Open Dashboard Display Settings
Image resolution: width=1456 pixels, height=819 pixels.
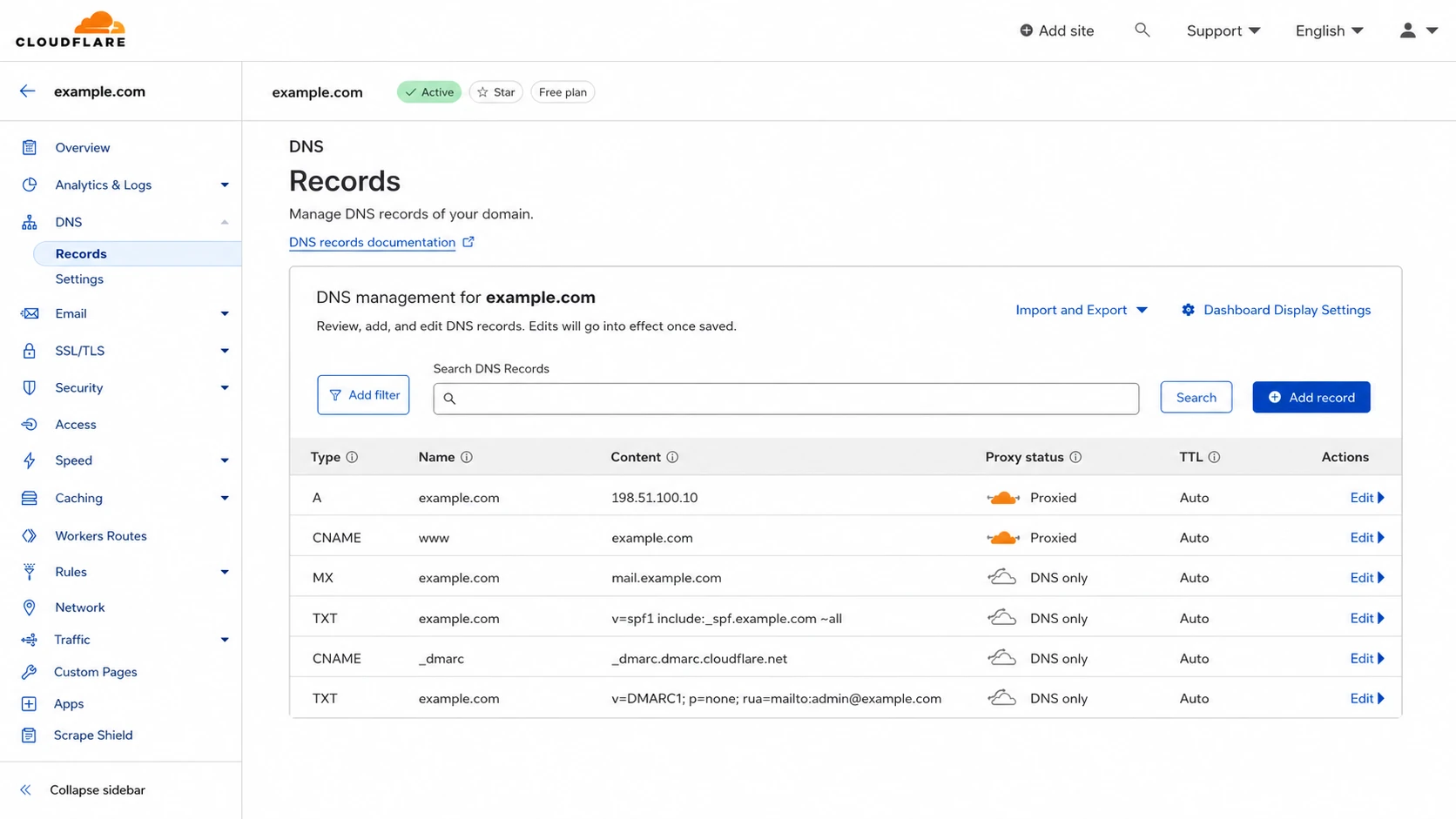pyautogui.click(x=1277, y=310)
